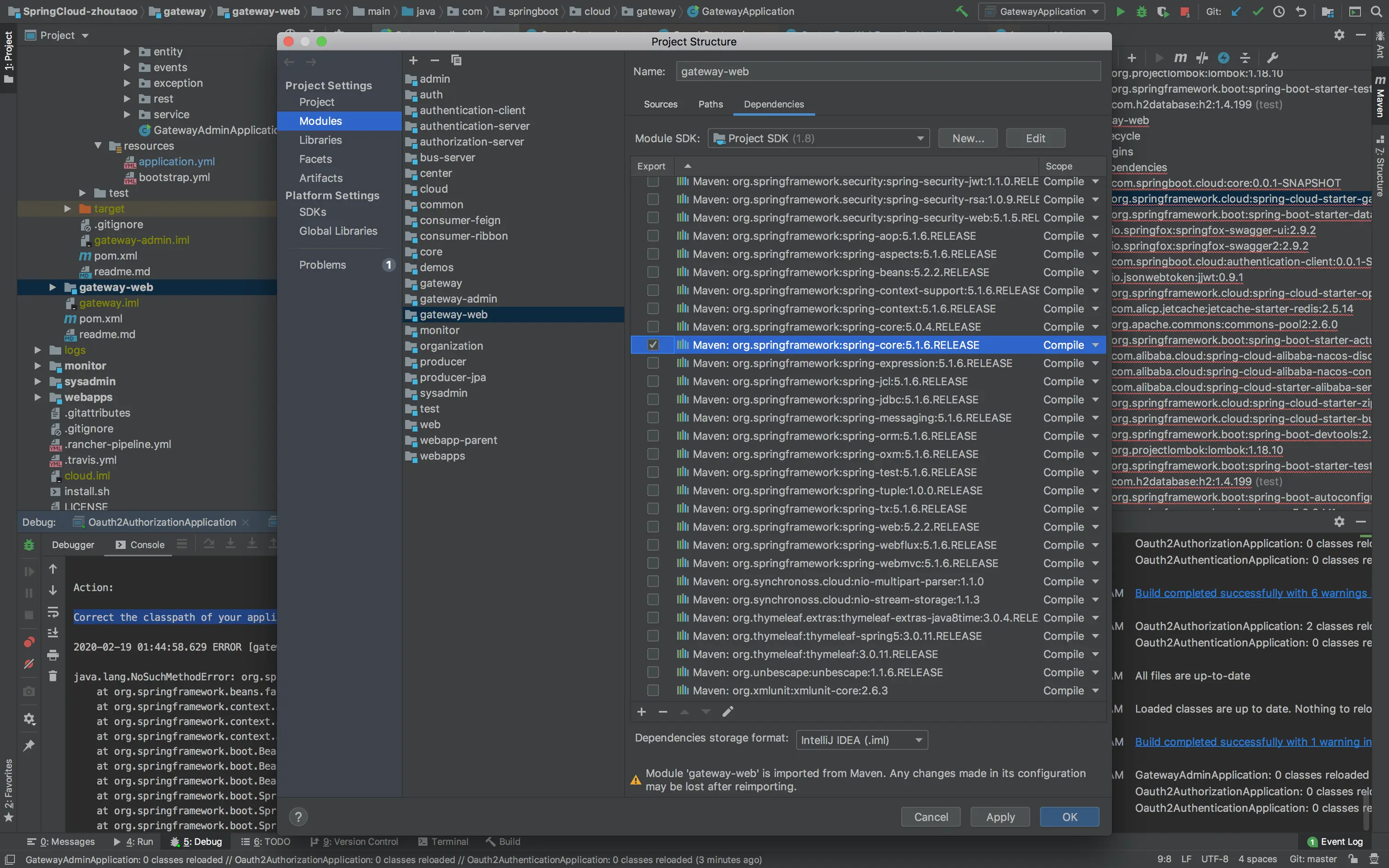Check export box for spring-webflux:5.1.6.RELEASE
This screenshot has height=868, width=1389.
coord(653,545)
